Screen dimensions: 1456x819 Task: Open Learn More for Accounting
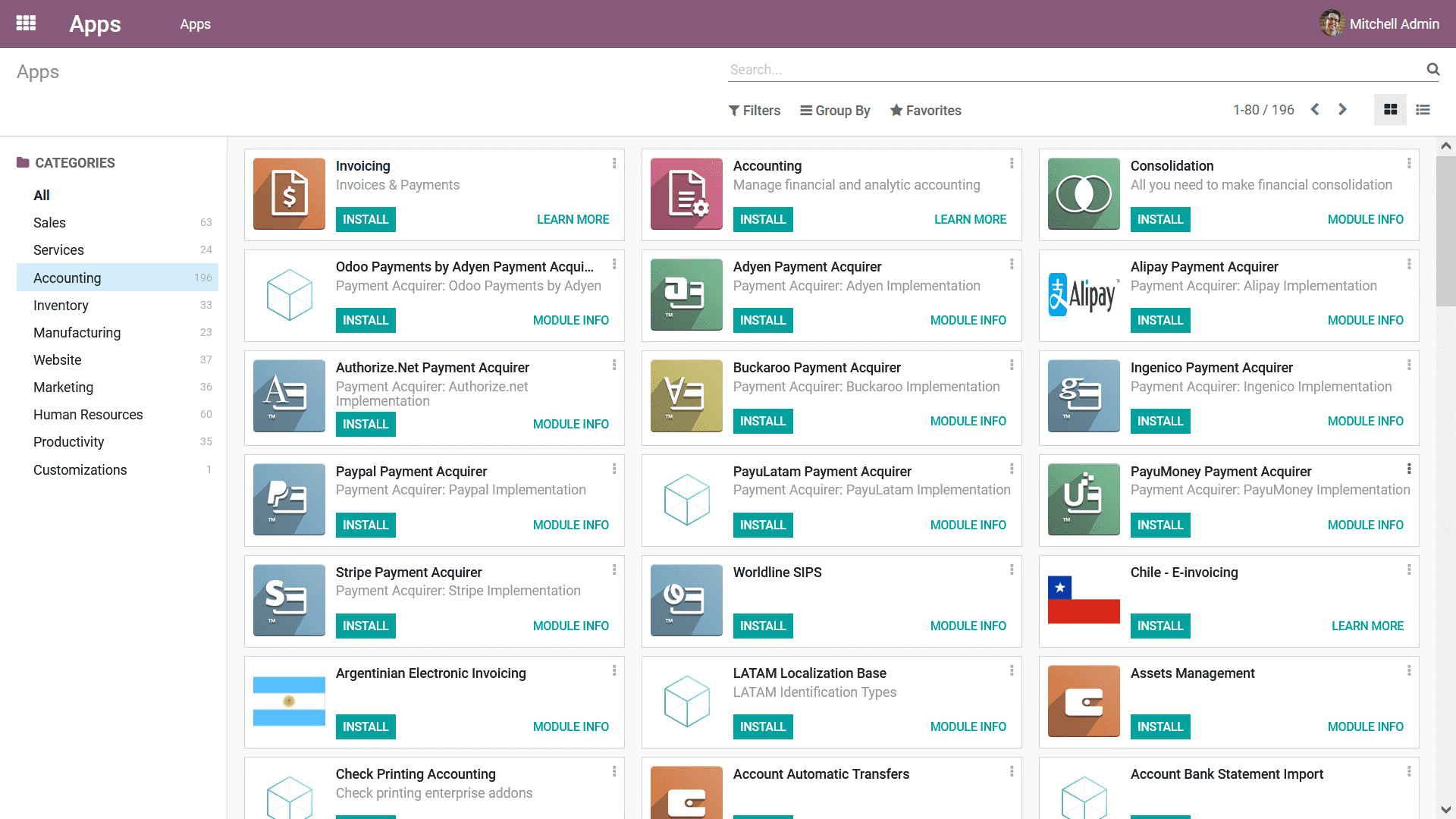[970, 219]
